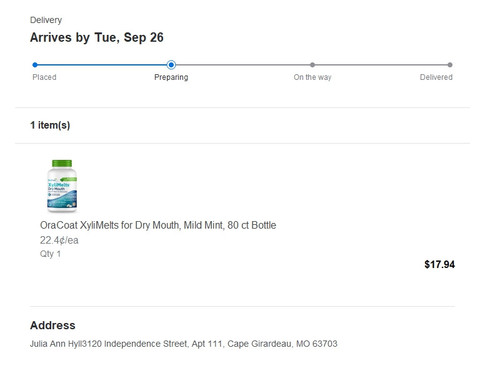
Task: Click the On the way step dot
Action: click(x=312, y=65)
